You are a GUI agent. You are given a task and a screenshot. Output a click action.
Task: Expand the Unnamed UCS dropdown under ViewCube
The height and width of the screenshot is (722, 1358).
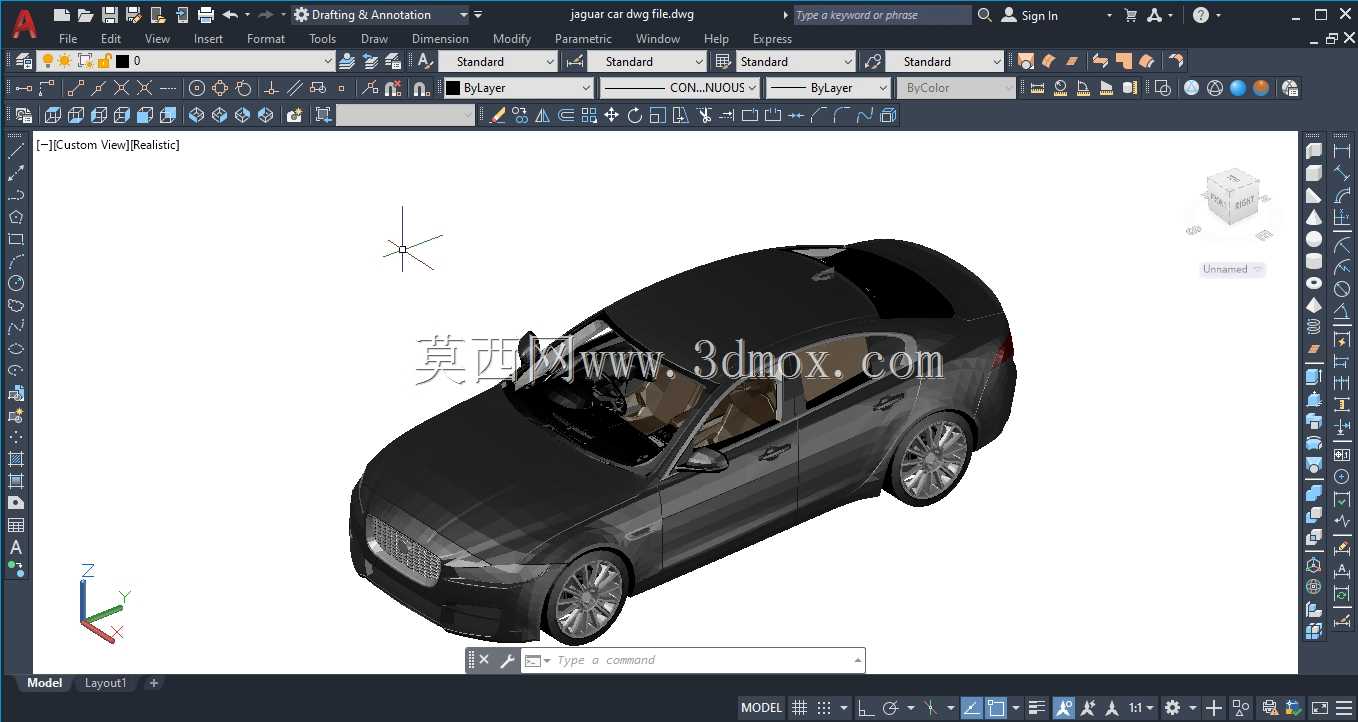click(x=1233, y=269)
